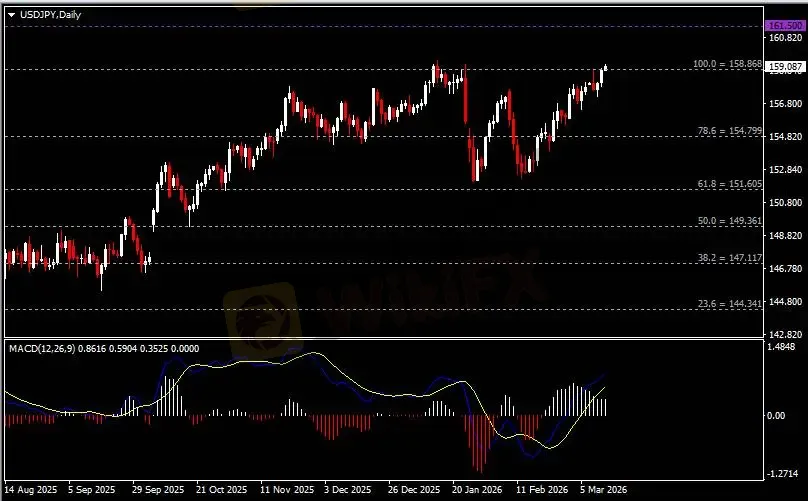Click the USDJPY,Daily chart title
Viewport: 808px width, 501px height.
point(48,14)
